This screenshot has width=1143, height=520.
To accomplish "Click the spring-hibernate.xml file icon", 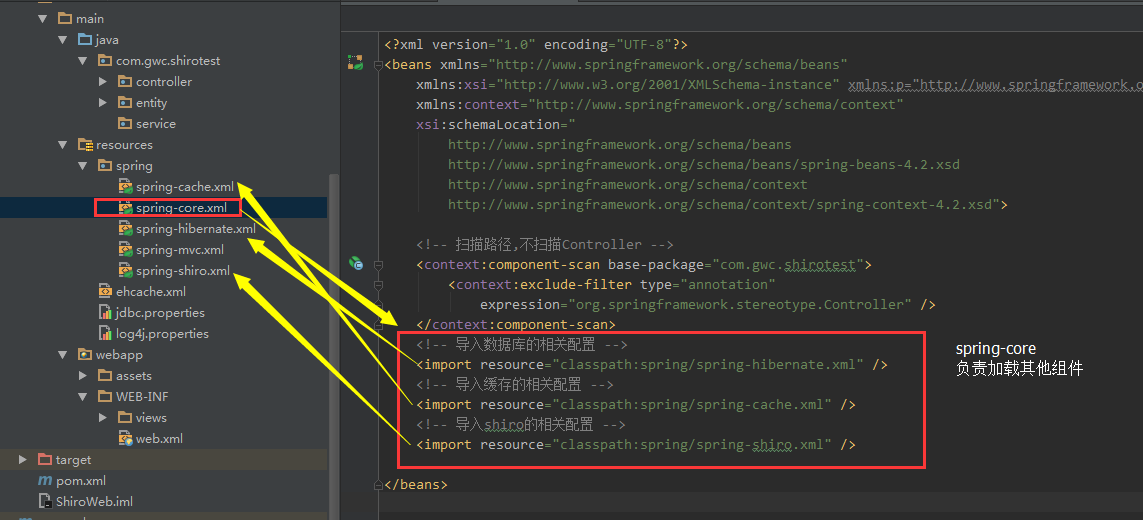I will coord(125,229).
